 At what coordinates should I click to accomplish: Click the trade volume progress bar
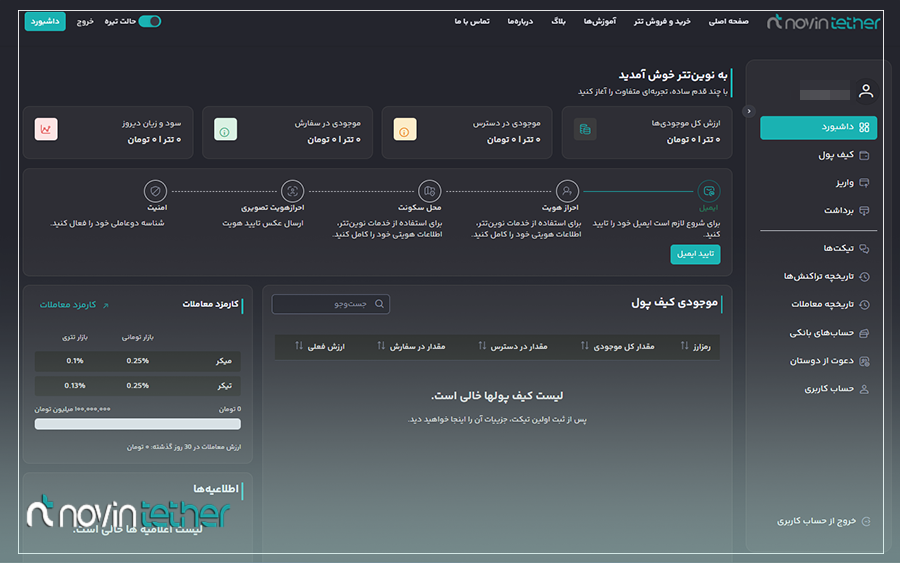click(x=137, y=424)
